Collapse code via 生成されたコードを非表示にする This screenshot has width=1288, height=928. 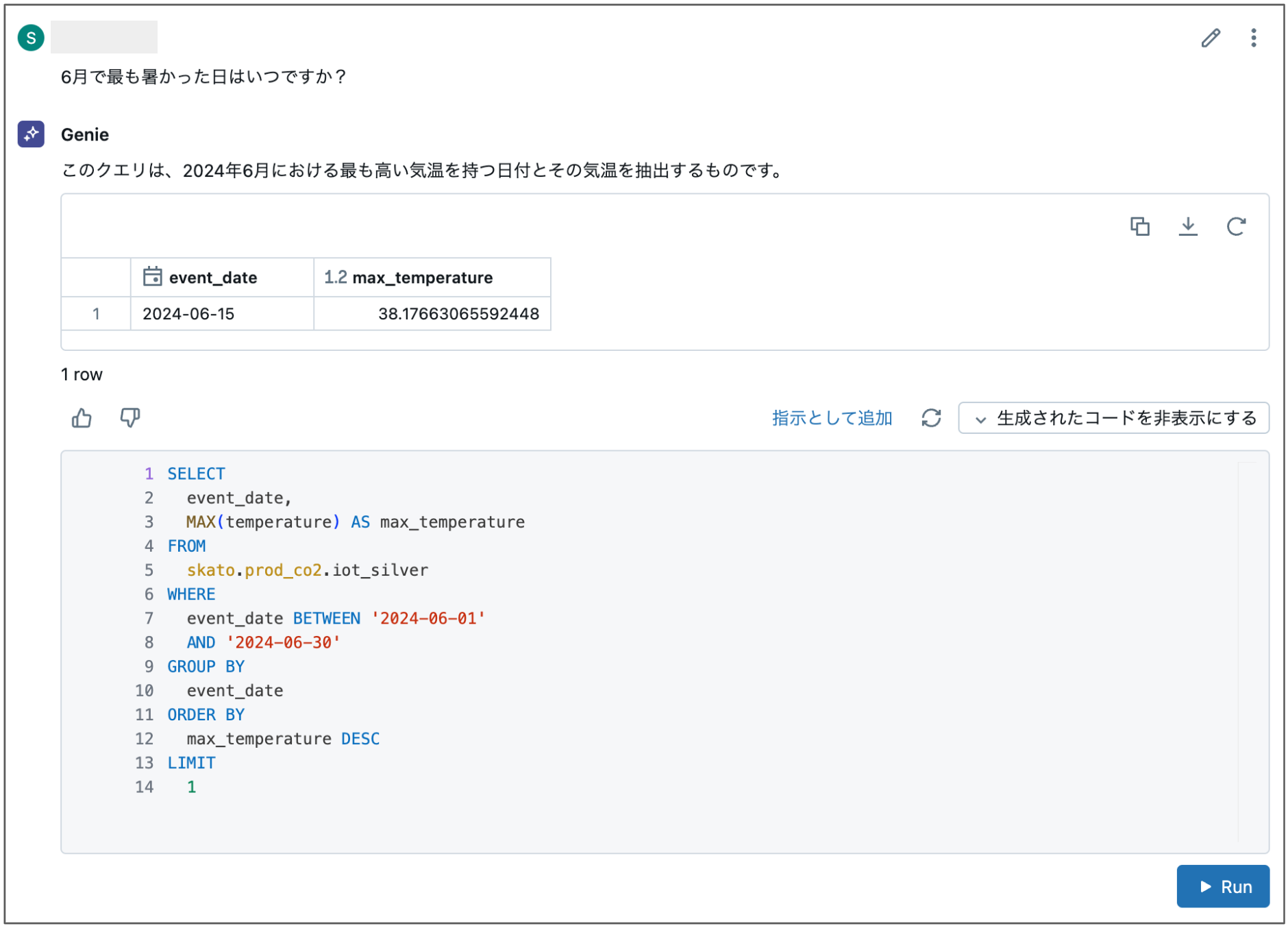(1114, 418)
